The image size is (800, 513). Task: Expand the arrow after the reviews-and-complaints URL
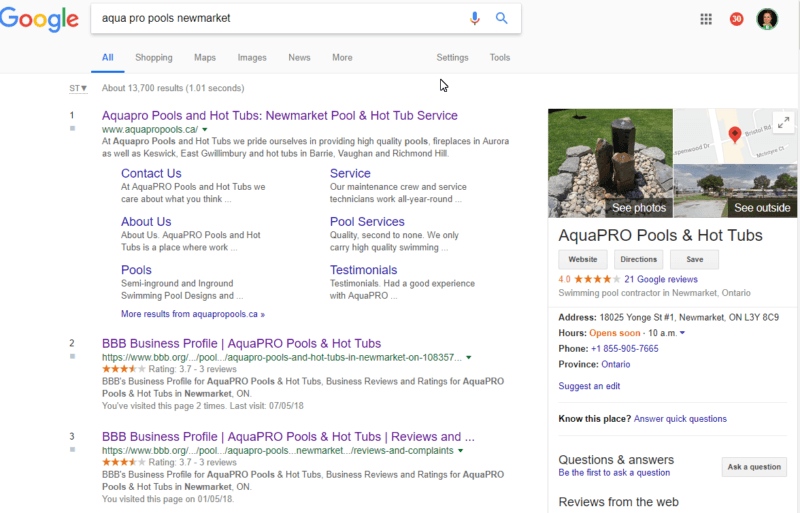coord(460,451)
